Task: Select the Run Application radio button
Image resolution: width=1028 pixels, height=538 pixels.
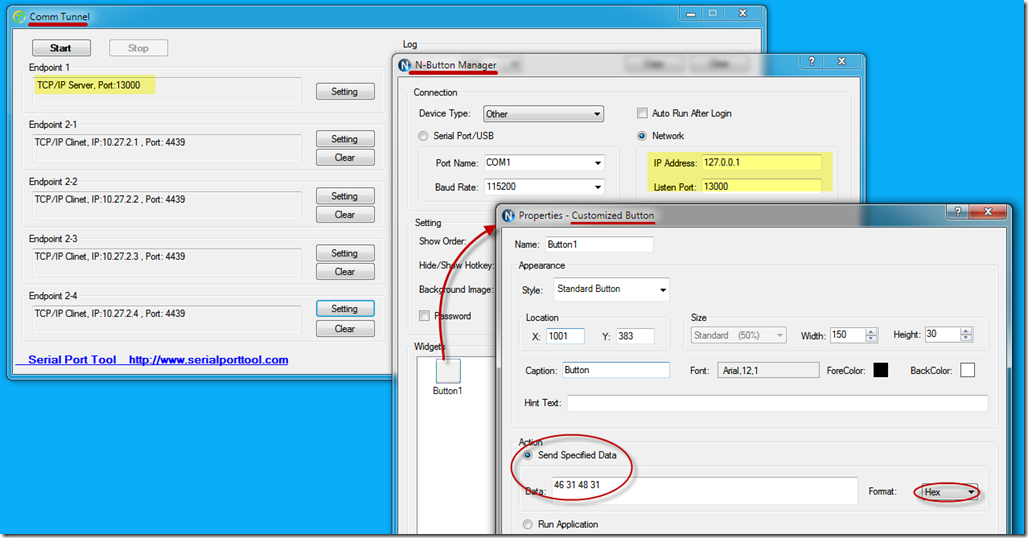Action: (x=528, y=524)
